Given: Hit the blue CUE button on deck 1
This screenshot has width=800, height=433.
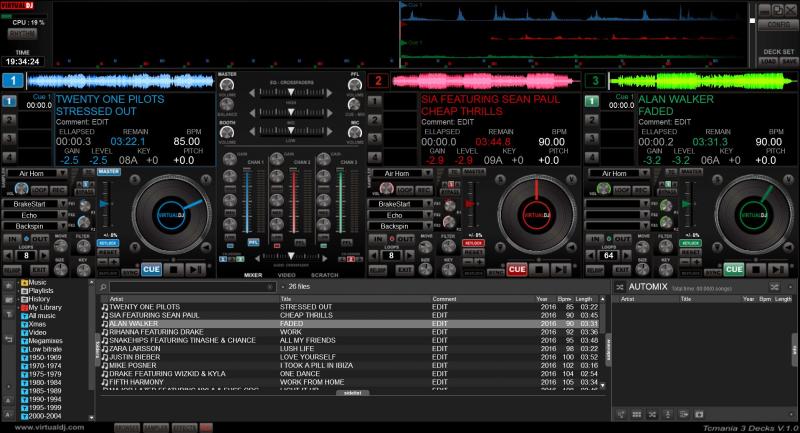Looking at the screenshot, I should (151, 269).
